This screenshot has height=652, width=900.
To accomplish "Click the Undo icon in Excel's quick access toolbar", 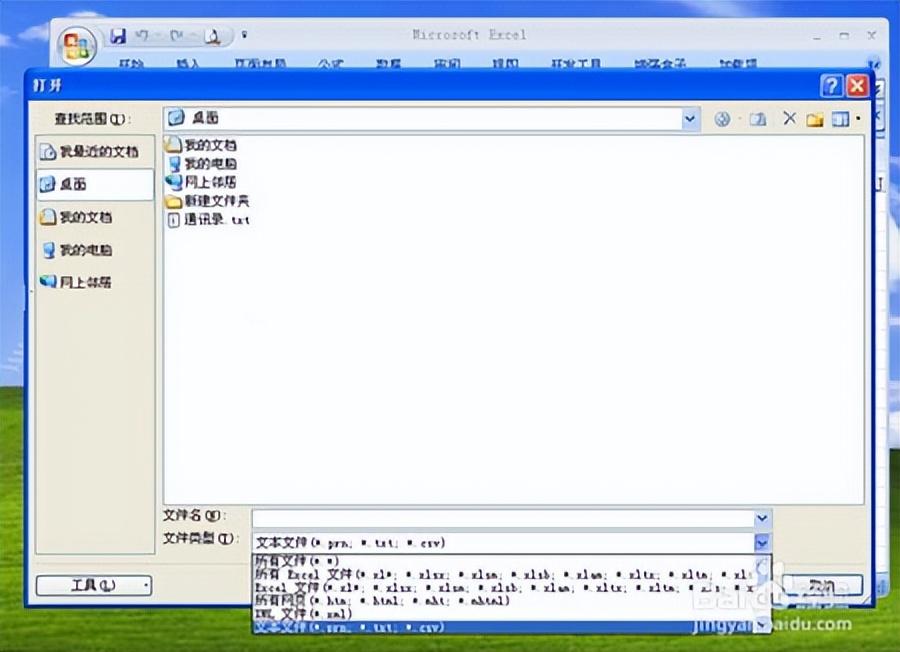I will point(141,36).
